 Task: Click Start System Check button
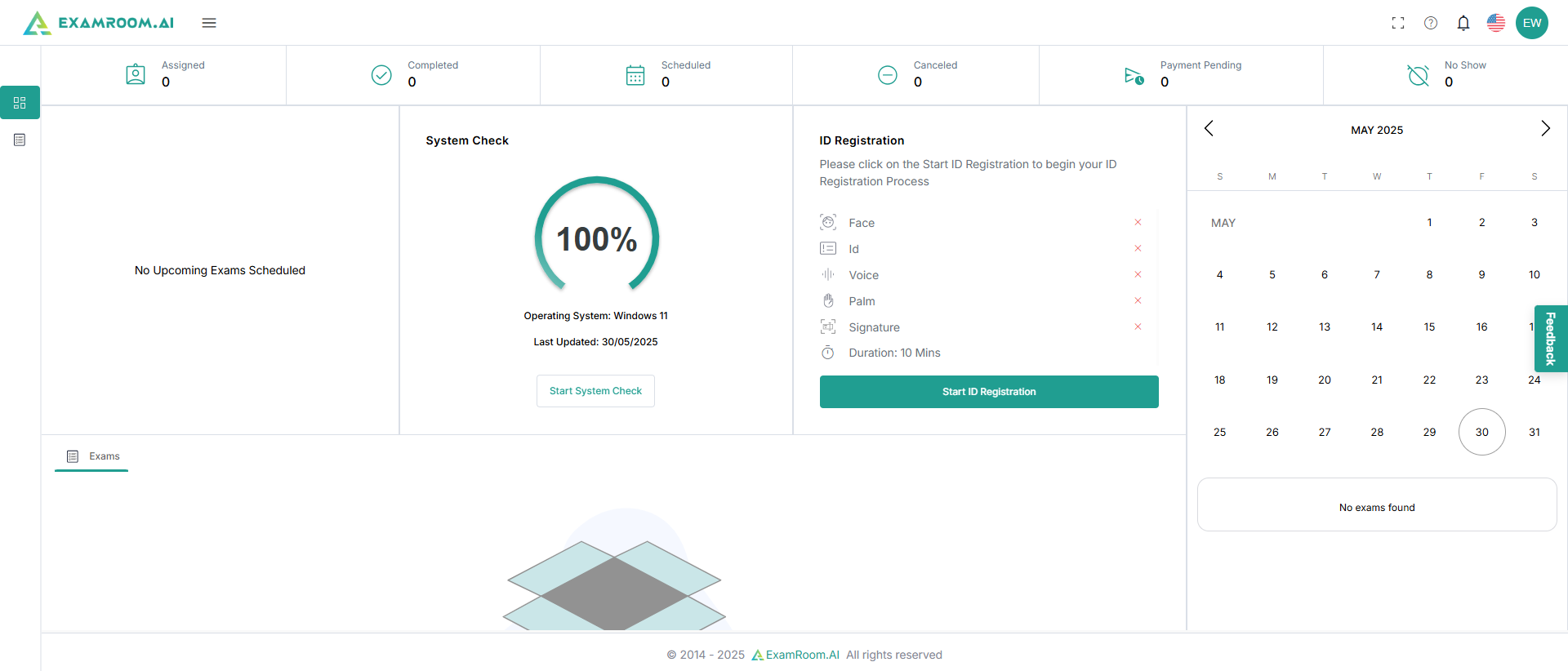coord(595,391)
